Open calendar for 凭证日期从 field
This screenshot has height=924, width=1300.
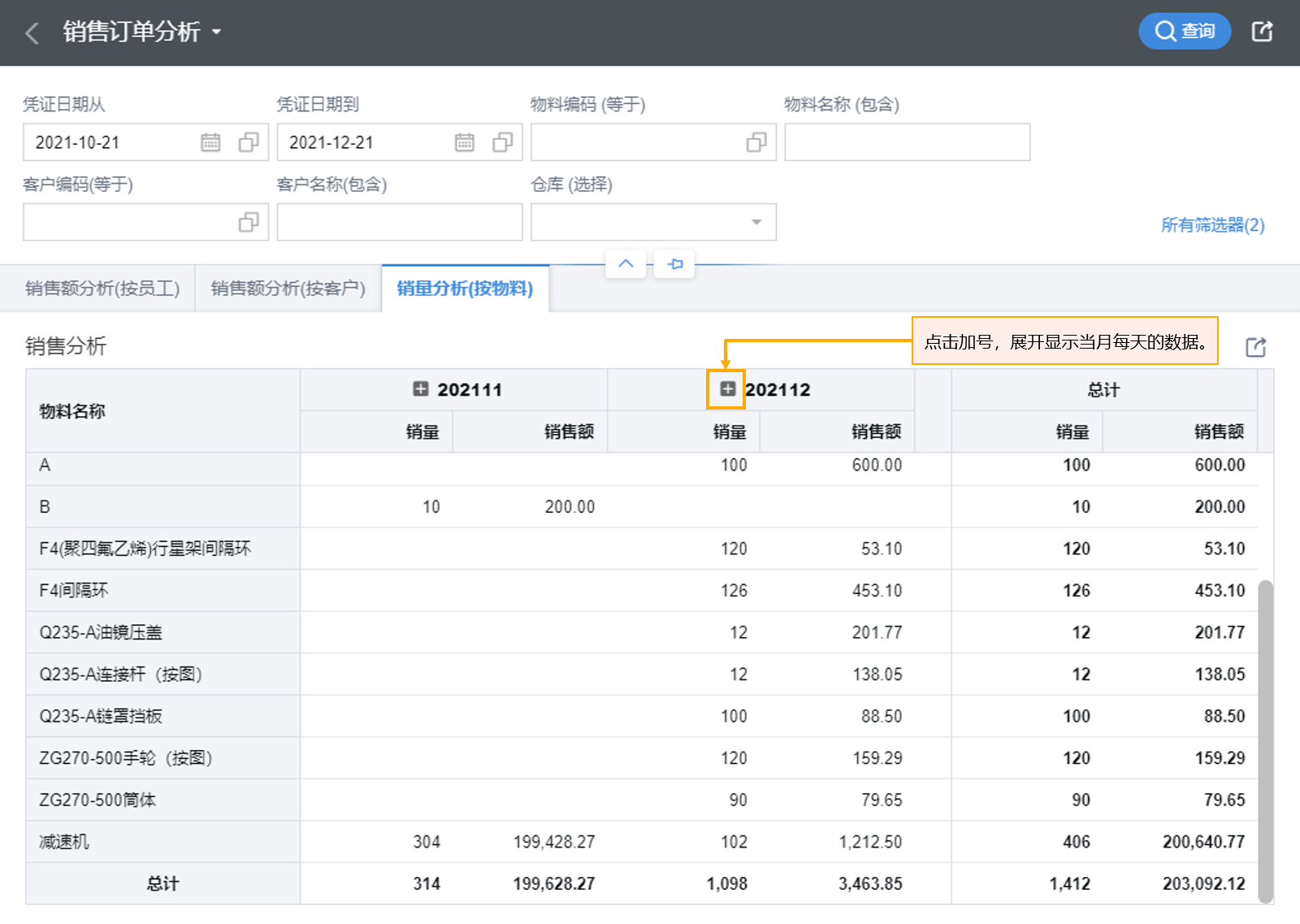pyautogui.click(x=210, y=142)
